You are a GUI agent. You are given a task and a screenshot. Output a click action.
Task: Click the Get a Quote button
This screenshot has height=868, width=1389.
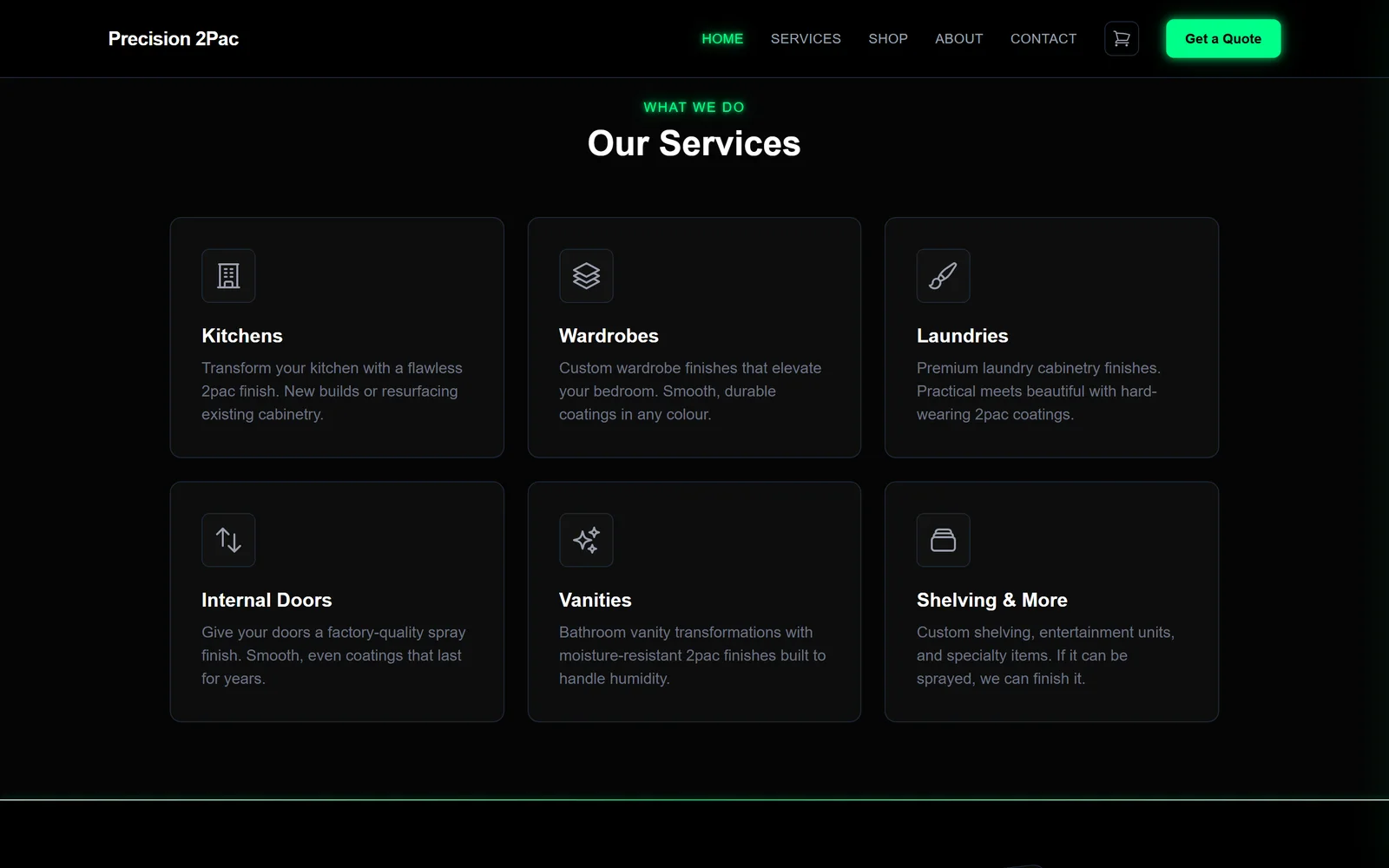click(1223, 39)
